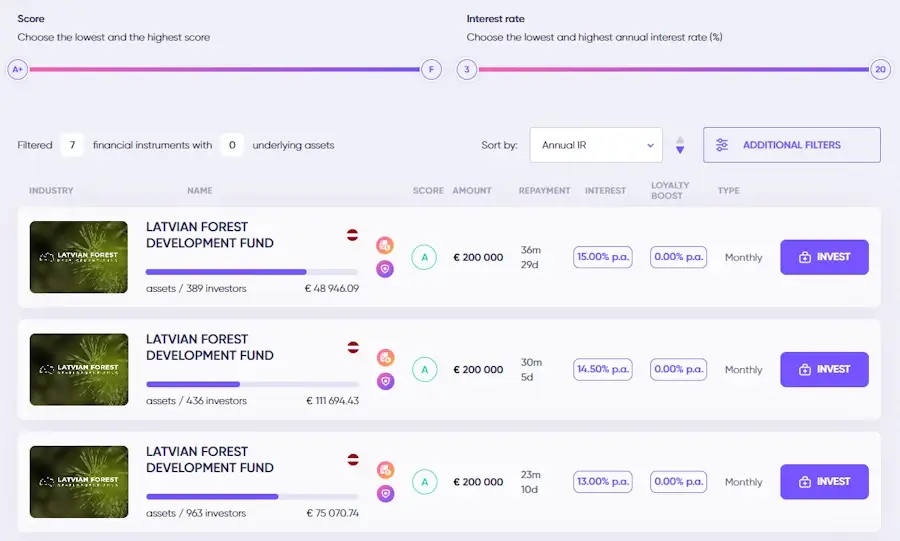Screen dimensions: 900x541
Task: Click the A+ lowest score slider handle
Action: pyautogui.click(x=17, y=70)
